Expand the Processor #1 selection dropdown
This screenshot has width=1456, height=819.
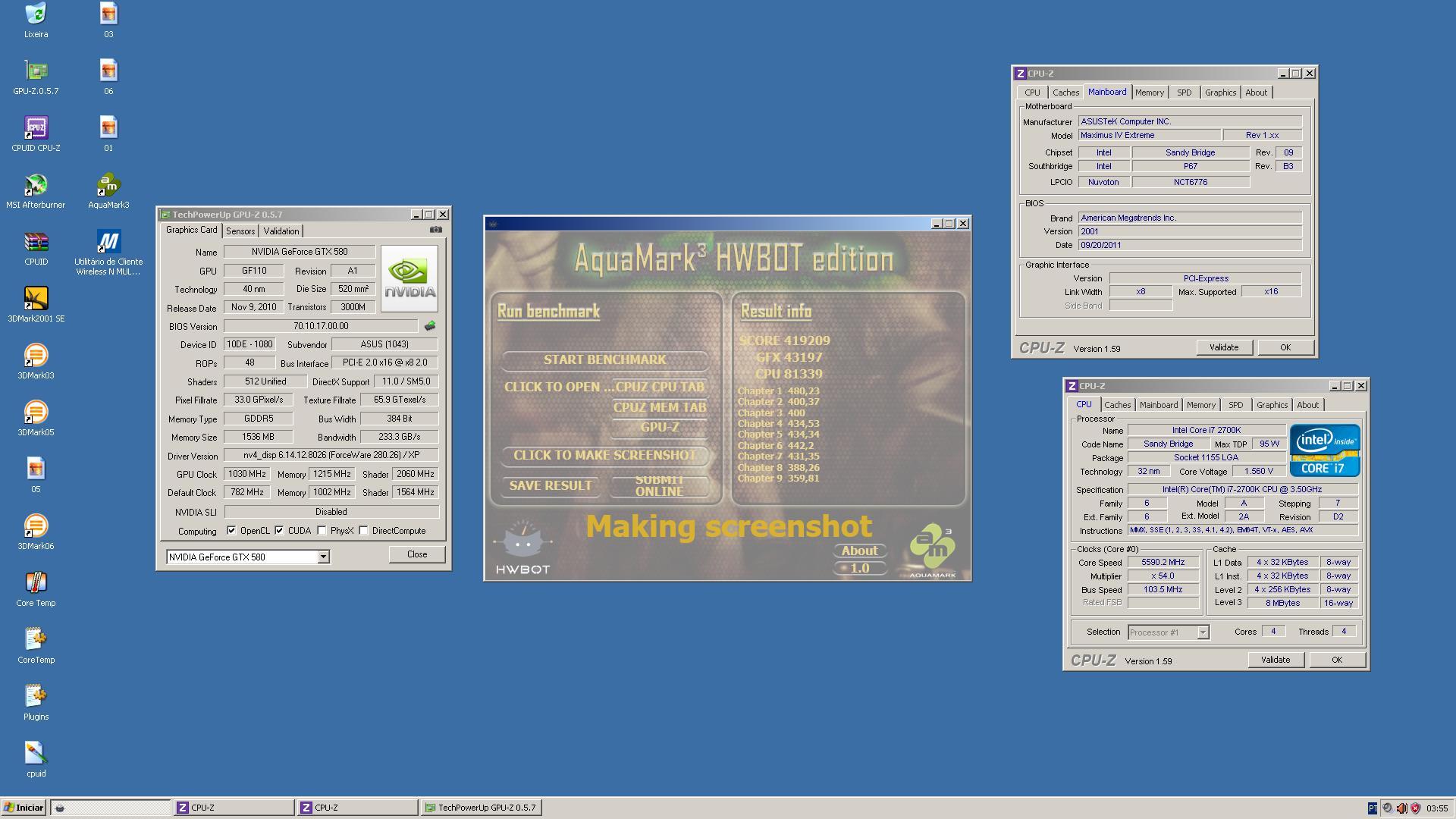click(x=1202, y=632)
